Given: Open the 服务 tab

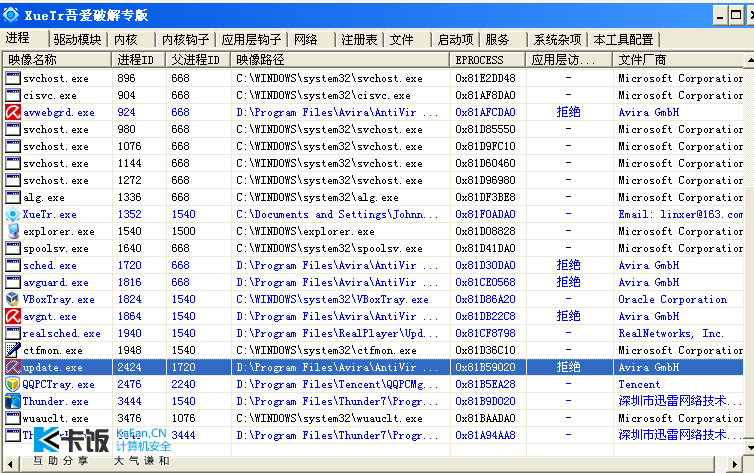Looking at the screenshot, I should pos(497,39).
